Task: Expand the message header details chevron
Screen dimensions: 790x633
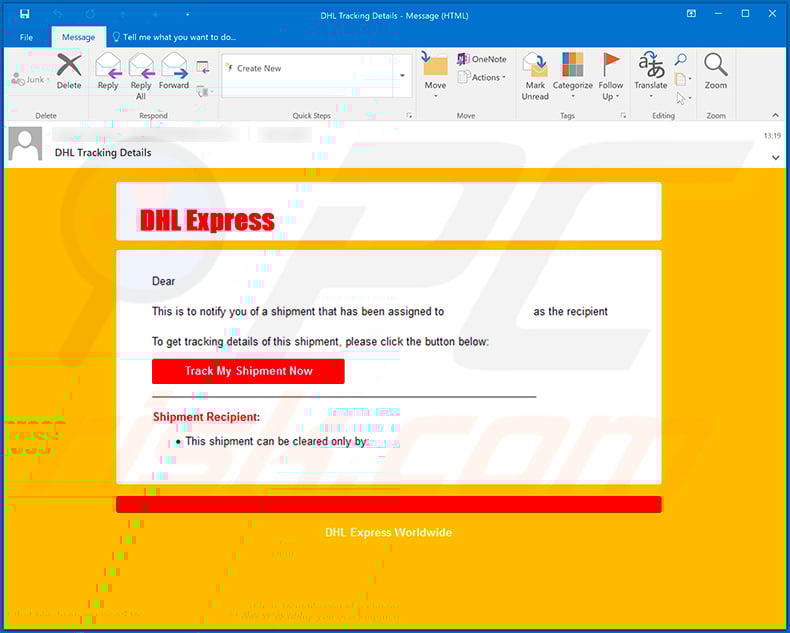Action: pyautogui.click(x=775, y=158)
